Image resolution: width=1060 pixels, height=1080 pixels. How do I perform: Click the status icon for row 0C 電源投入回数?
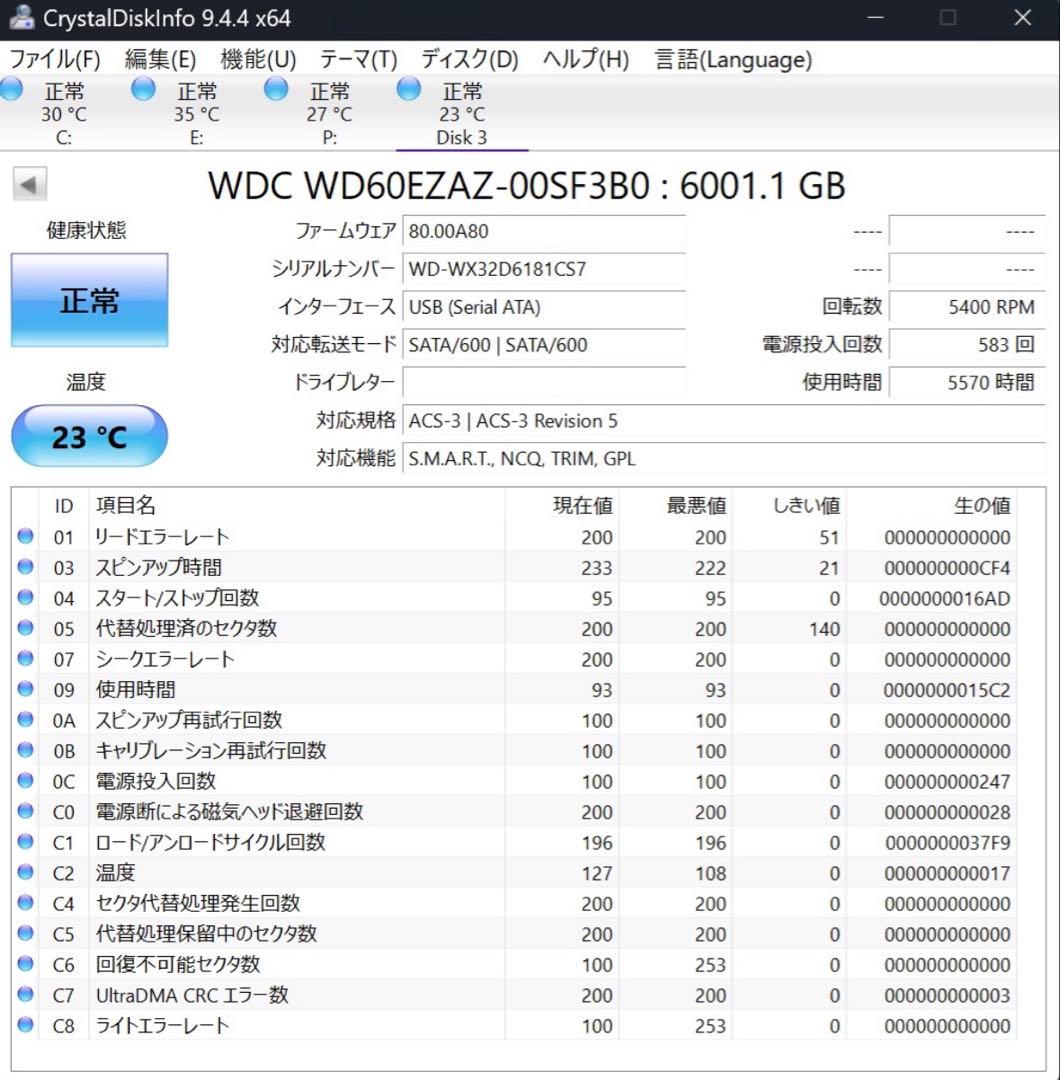tap(25, 780)
